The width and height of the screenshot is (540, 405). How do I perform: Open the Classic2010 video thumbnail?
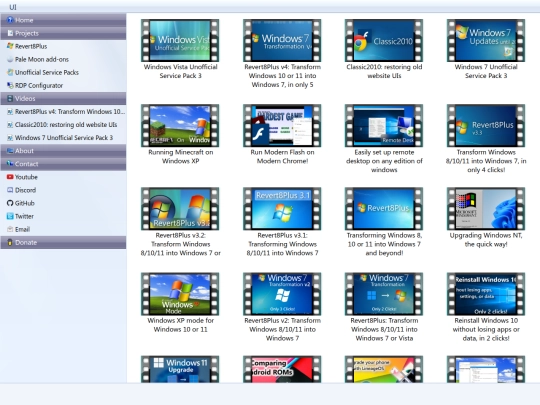[384, 40]
